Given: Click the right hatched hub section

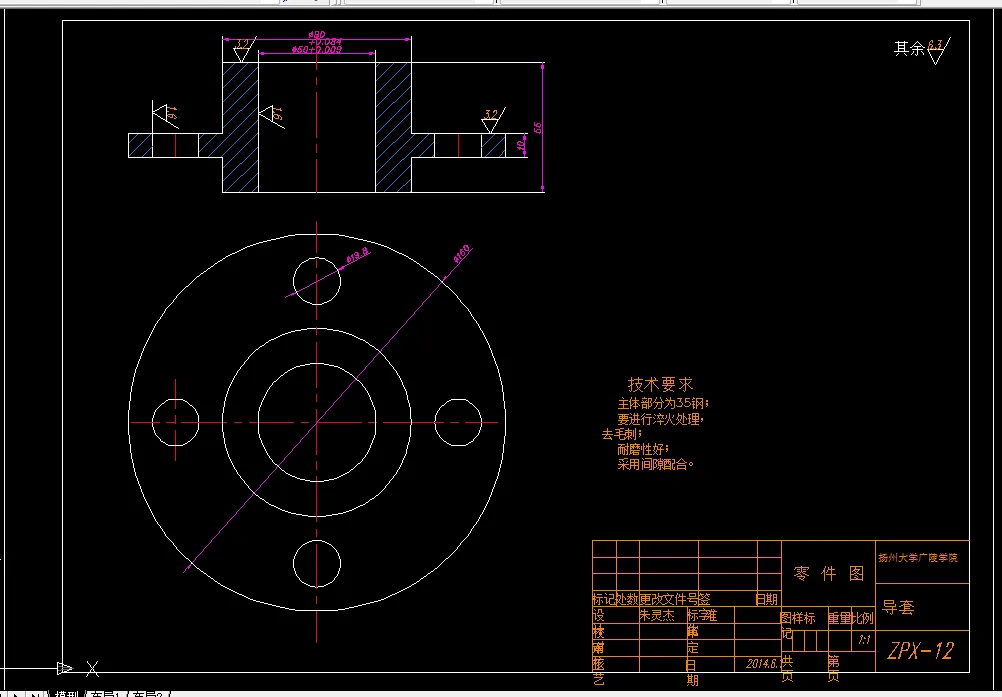Looking at the screenshot, I should 393,127.
